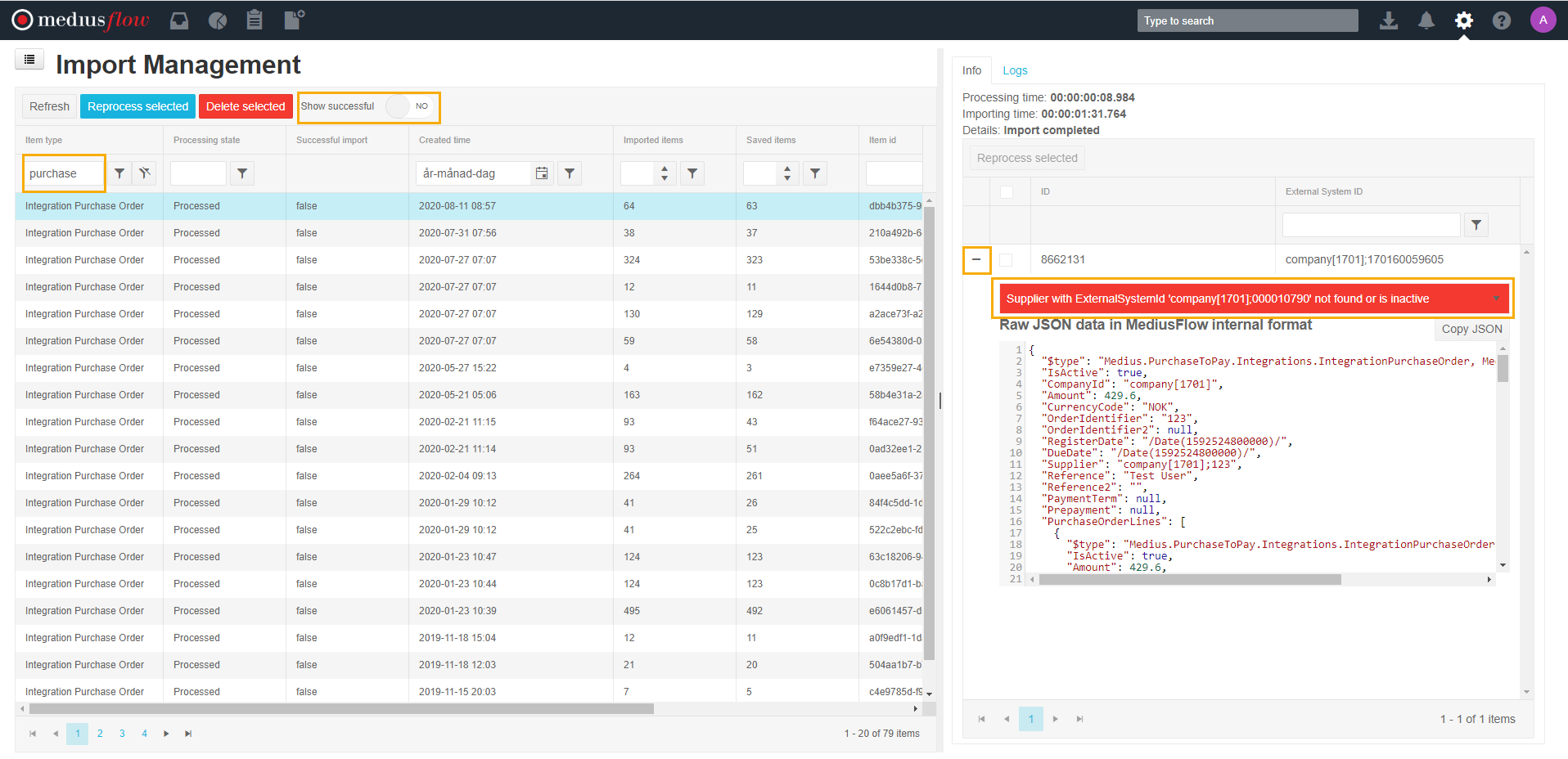Screen dimensions: 1568x759
Task: Open the pie chart reports icon
Action: pos(217,20)
